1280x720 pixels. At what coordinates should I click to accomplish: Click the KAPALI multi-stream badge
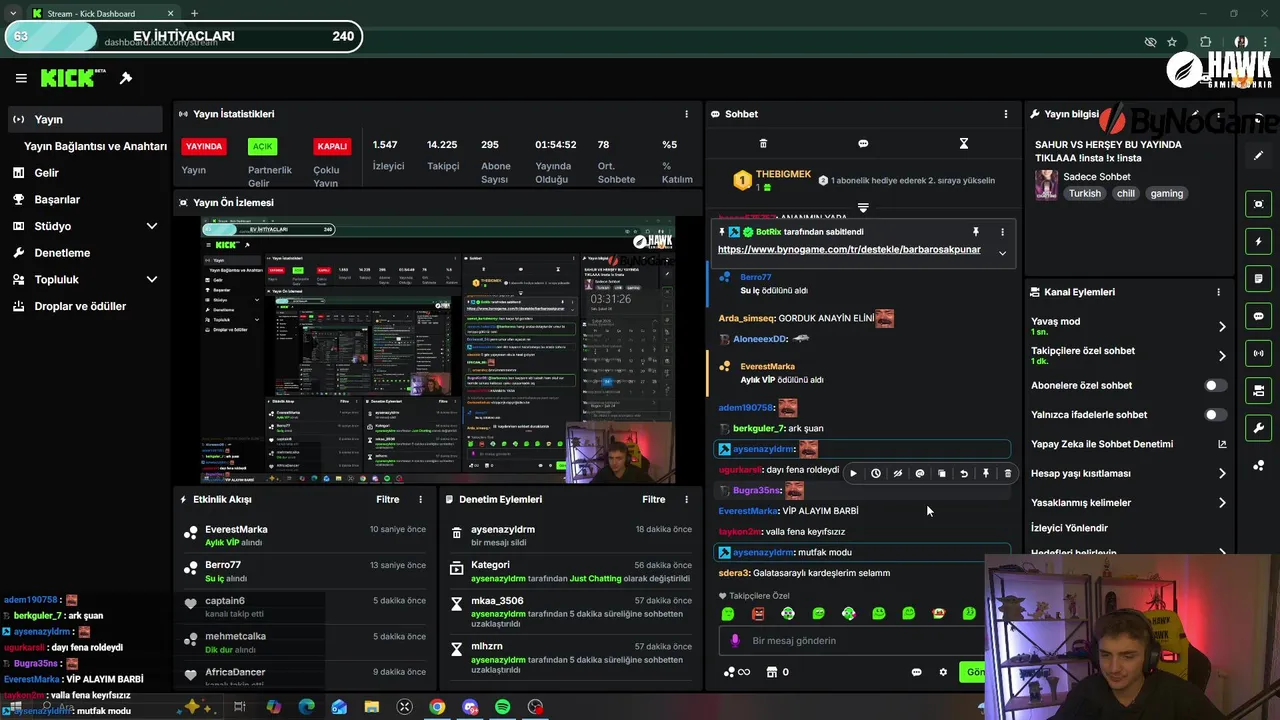332,146
